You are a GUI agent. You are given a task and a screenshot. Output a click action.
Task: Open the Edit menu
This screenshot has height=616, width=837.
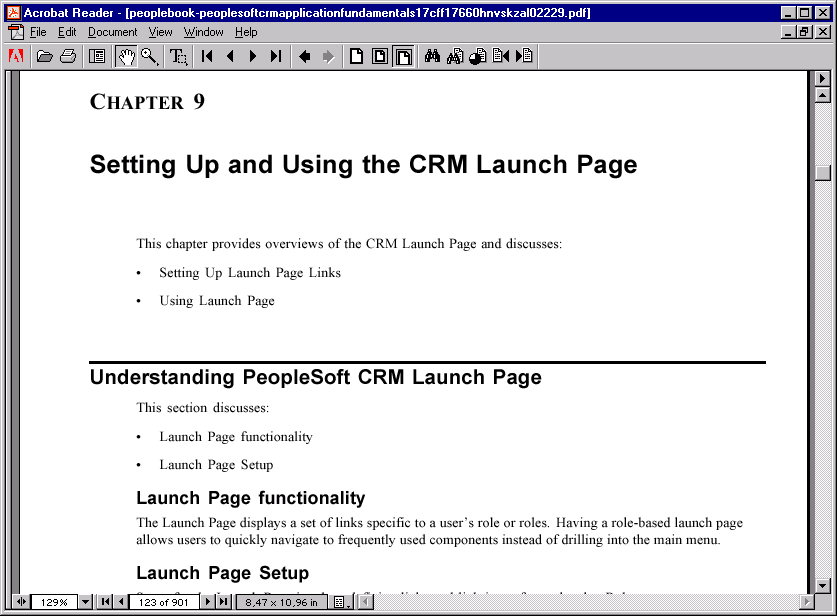pyautogui.click(x=67, y=33)
